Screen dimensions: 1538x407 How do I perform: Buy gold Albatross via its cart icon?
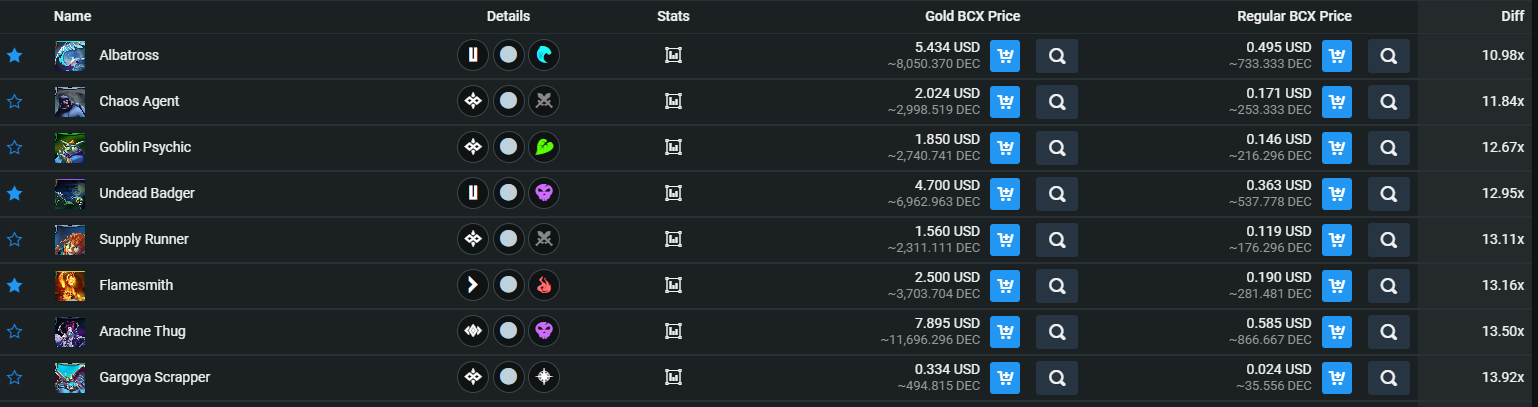pos(1005,56)
